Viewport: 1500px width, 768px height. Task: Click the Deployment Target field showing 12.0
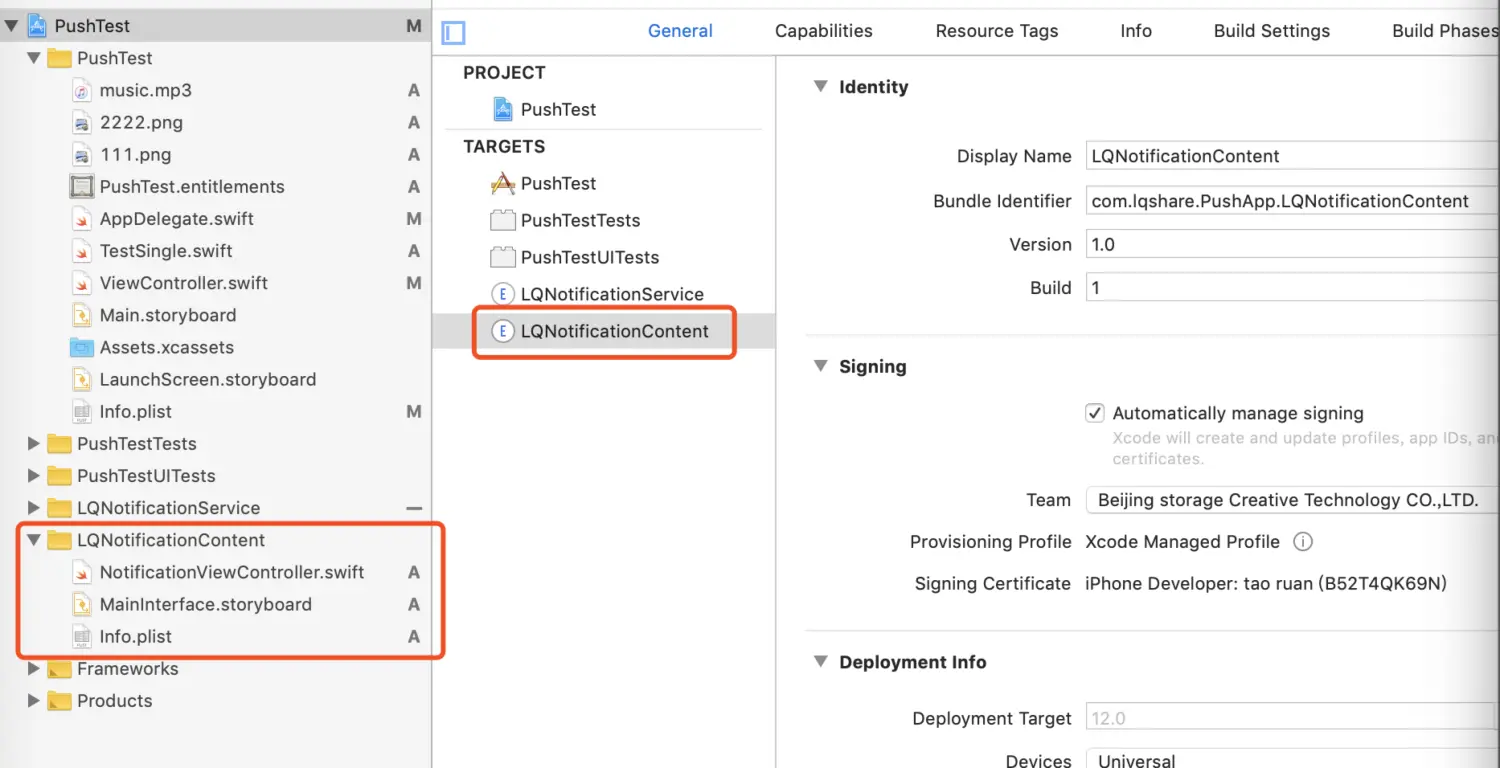pyautogui.click(x=1292, y=718)
